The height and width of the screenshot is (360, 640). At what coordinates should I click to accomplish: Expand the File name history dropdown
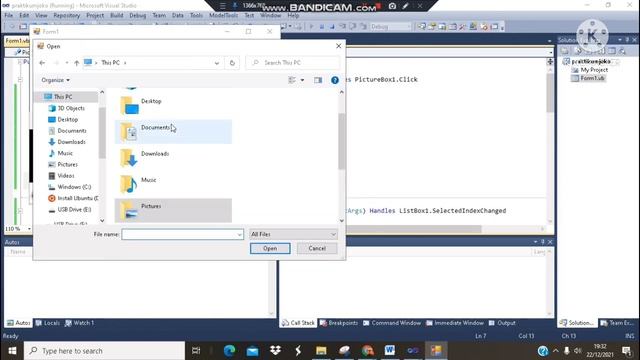[x=239, y=234]
